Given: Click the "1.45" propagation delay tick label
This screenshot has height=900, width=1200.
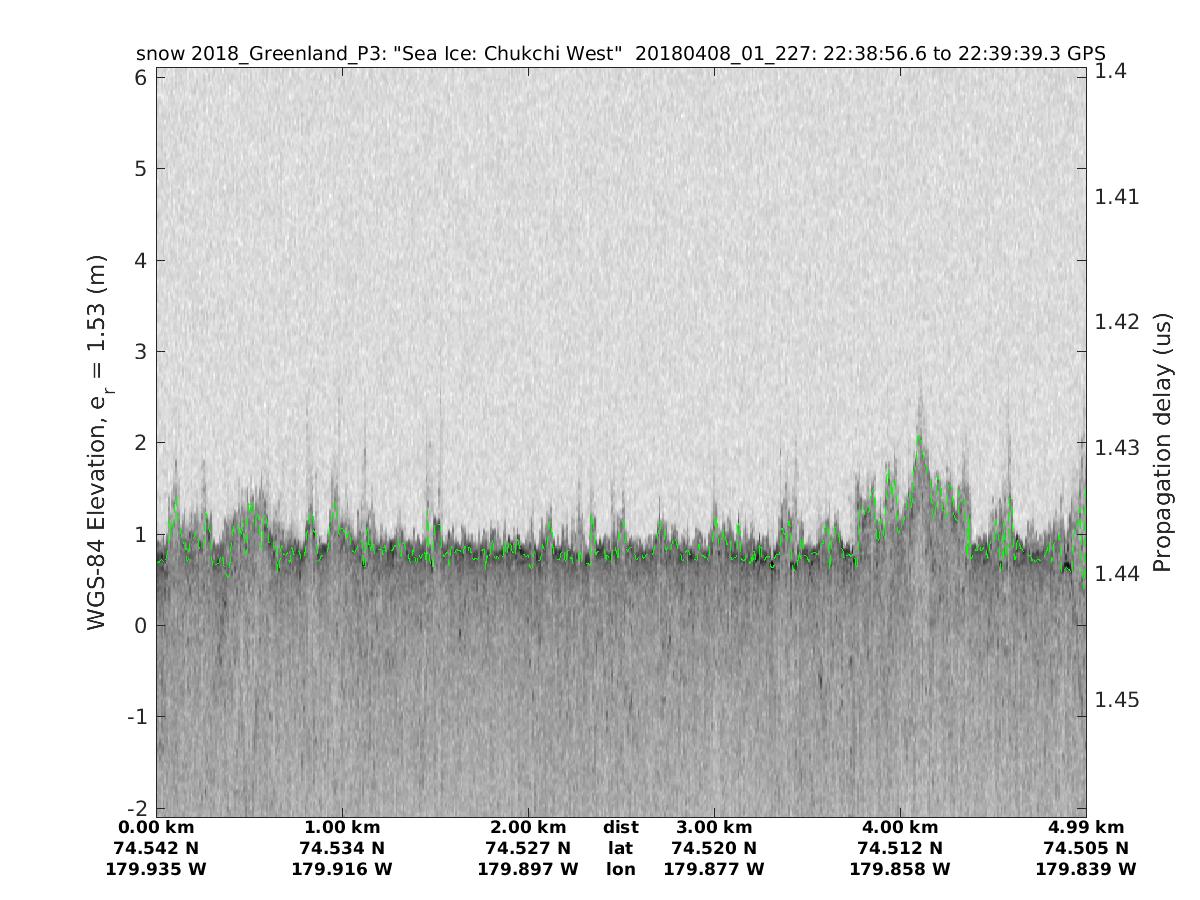Looking at the screenshot, I should [1116, 699].
